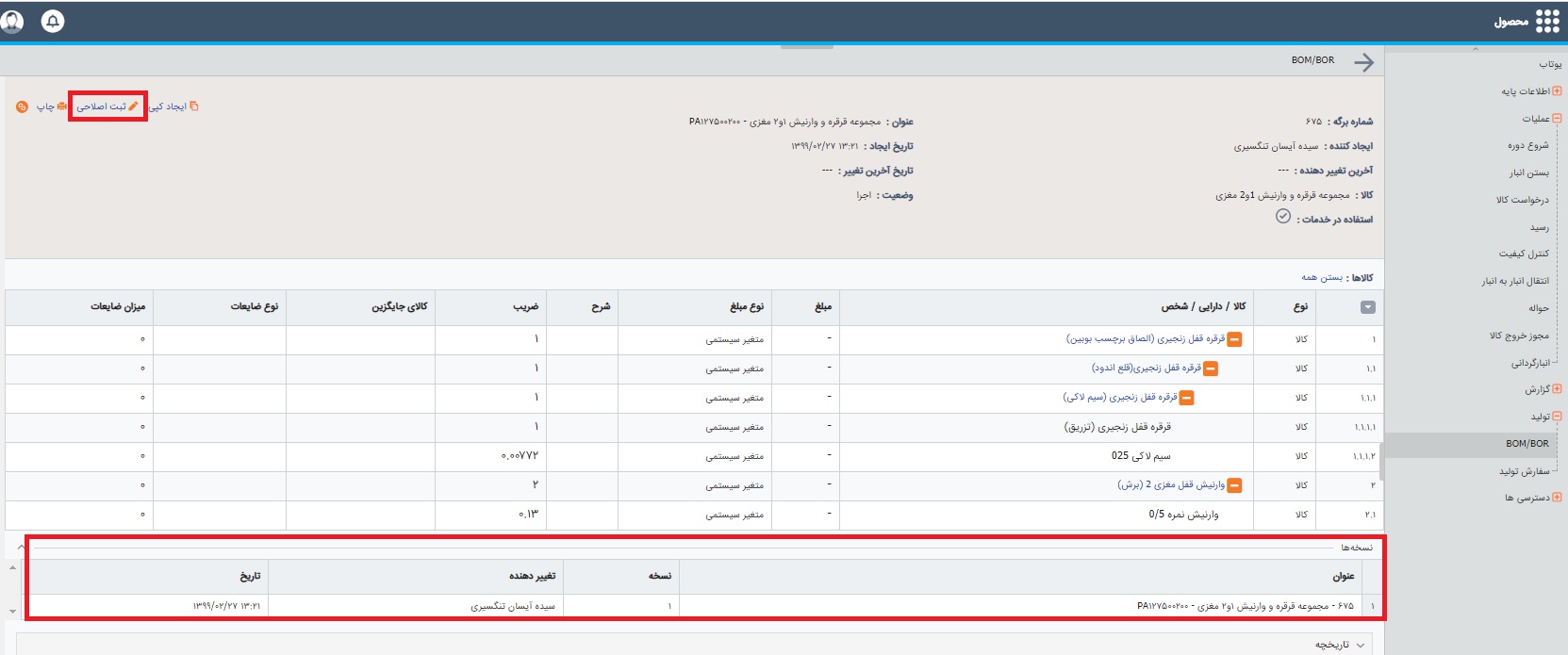The width and height of the screenshot is (1568, 655).
Task: Click items table vertical scrollbar thumb
Action: click(1381, 461)
